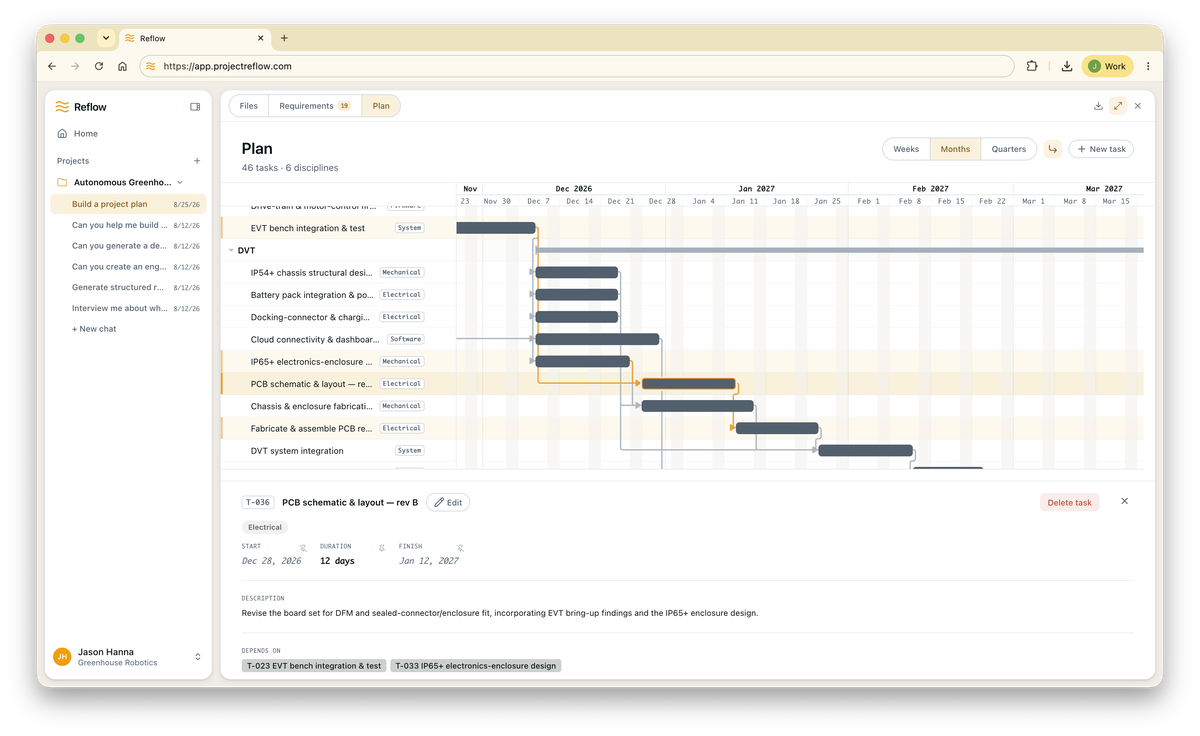Toggle the pin icon next to DURATION

pyautogui.click(x=381, y=548)
